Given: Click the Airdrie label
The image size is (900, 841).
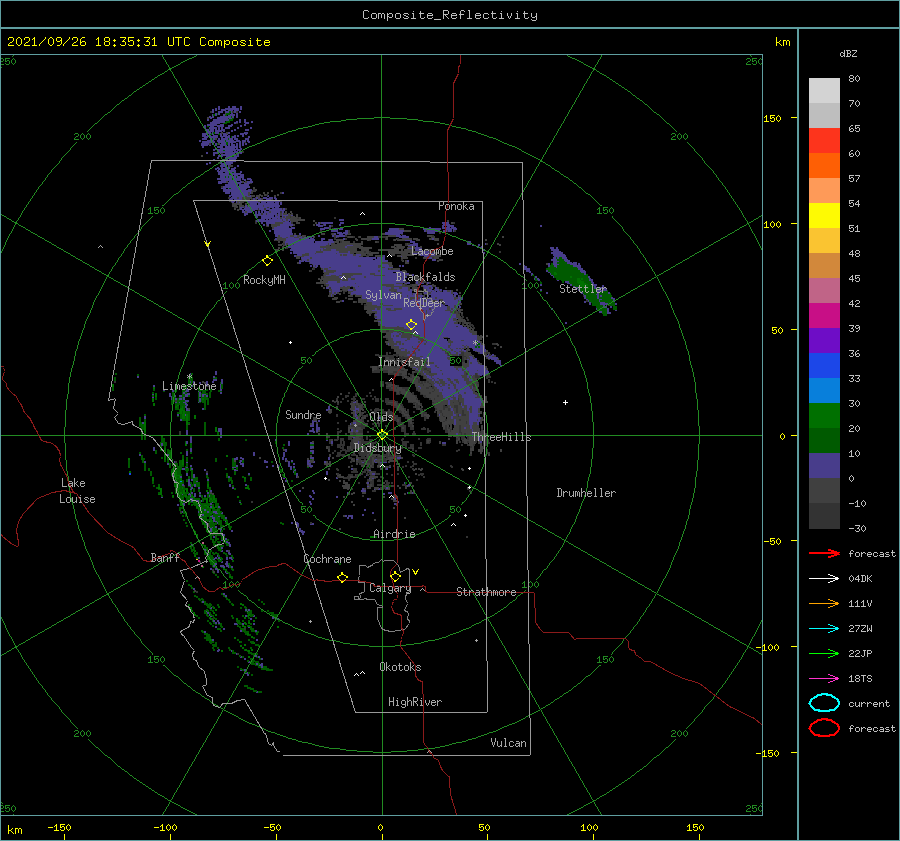Looking at the screenshot, I should [x=394, y=534].
